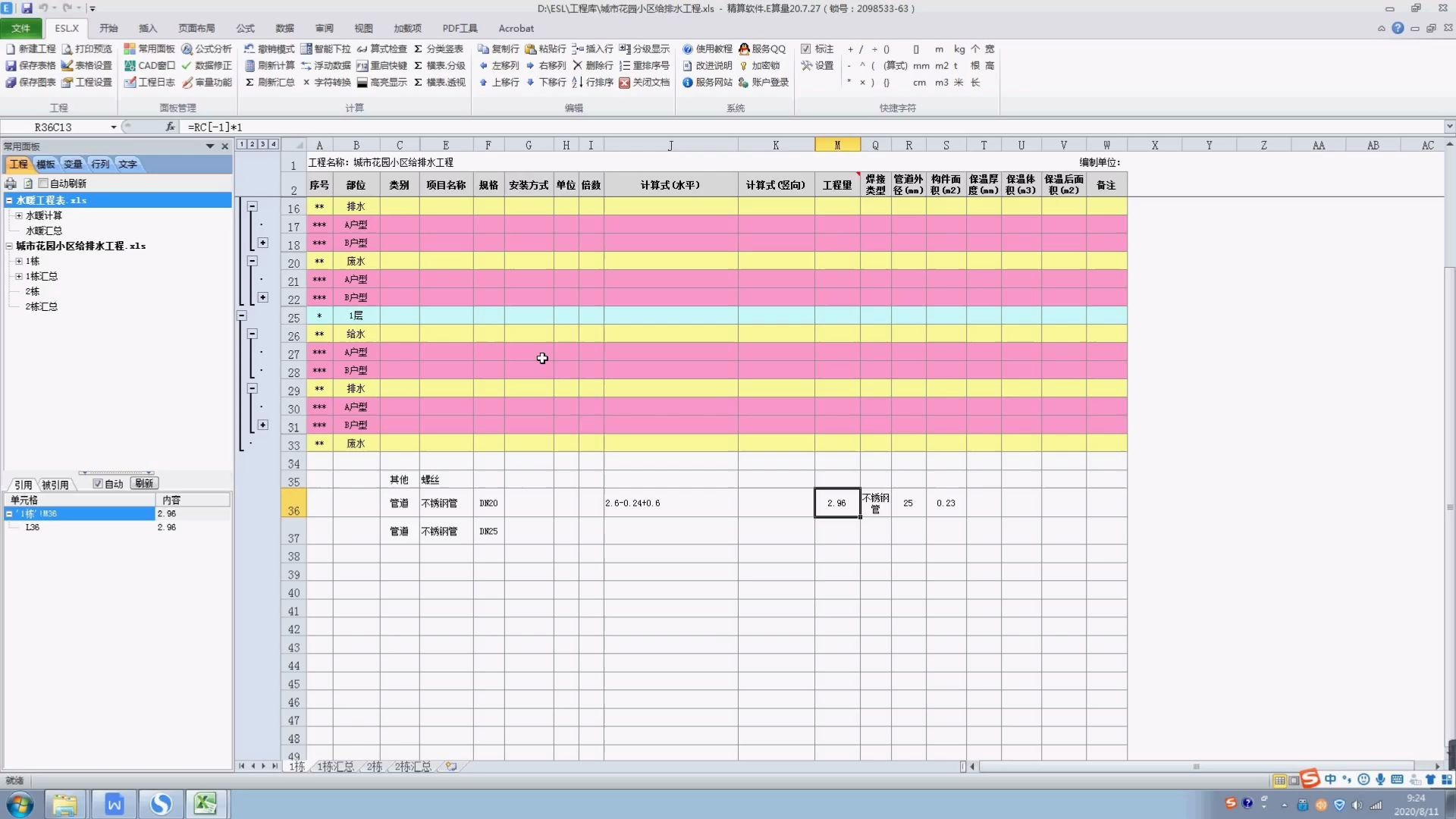This screenshot has width=1456, height=819.
Task: Expand the 水暖计算 tree node
Action: (x=19, y=215)
